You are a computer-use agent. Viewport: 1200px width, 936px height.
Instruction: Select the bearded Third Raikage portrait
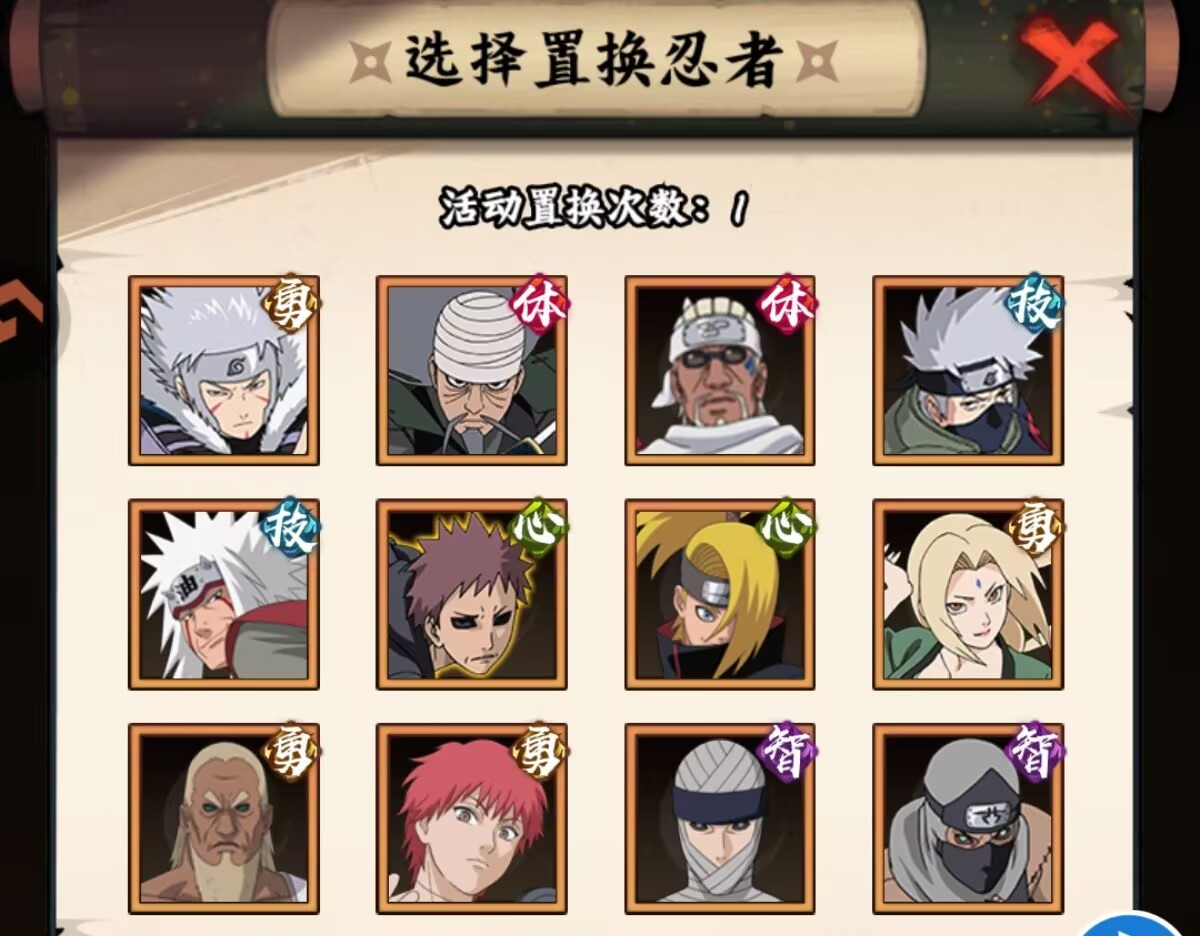tap(224, 819)
